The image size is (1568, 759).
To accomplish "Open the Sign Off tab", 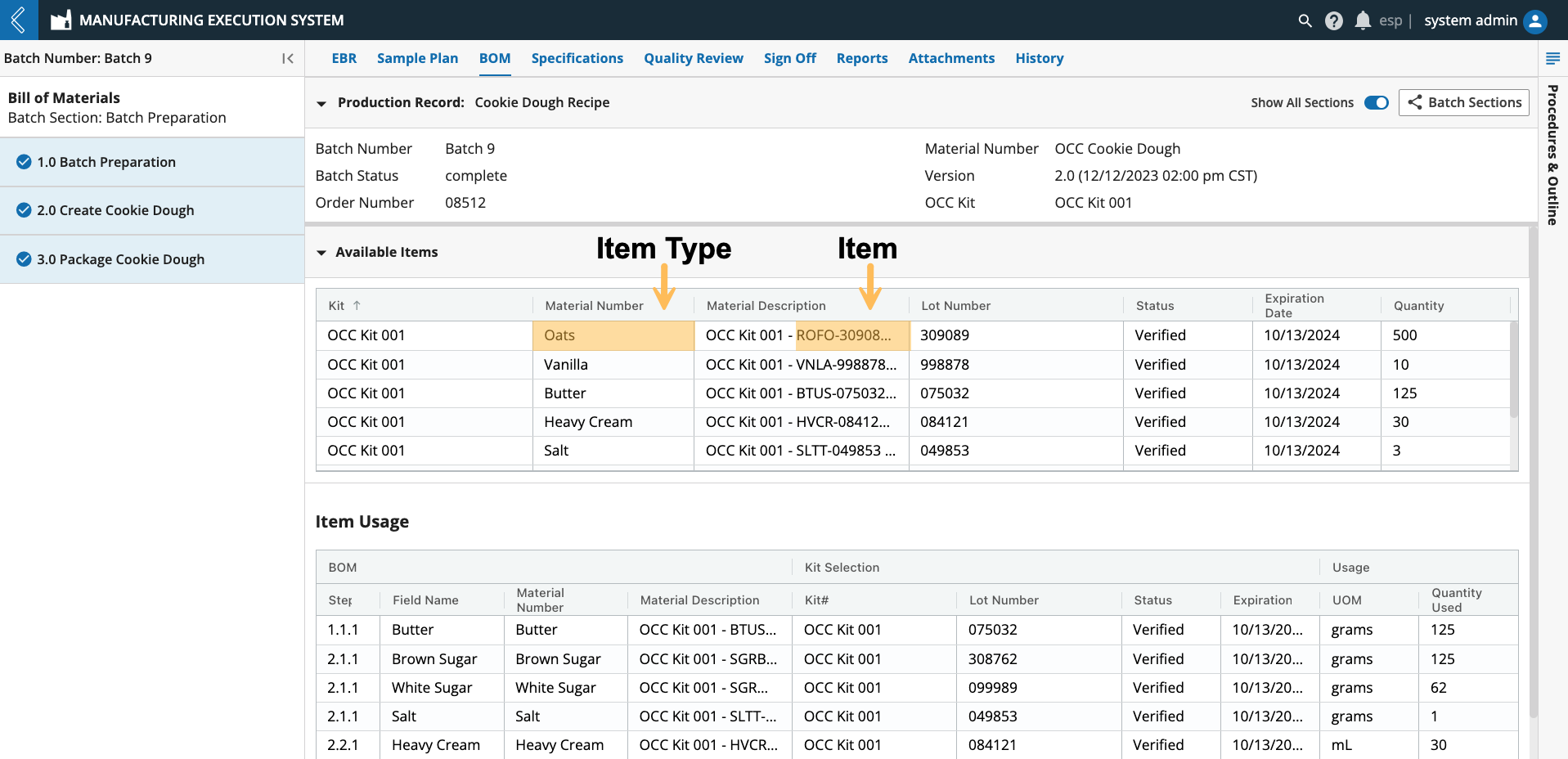I will [790, 58].
